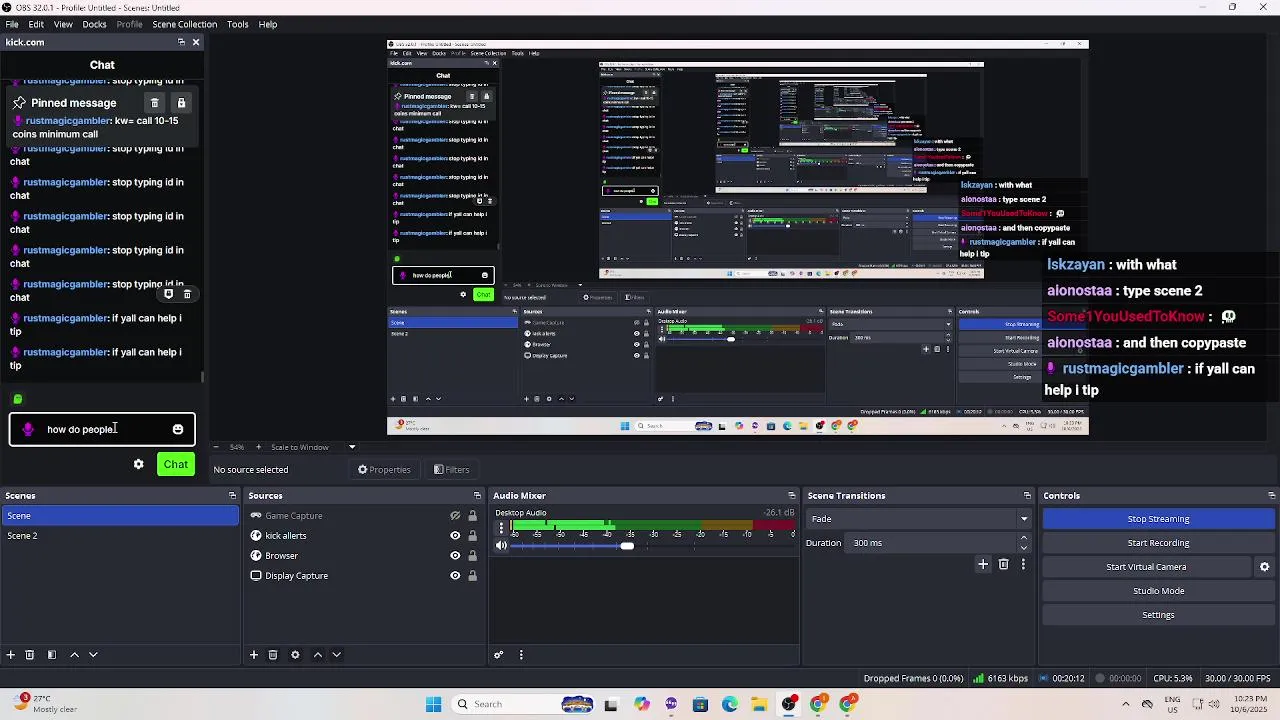Image resolution: width=1280 pixels, height=720 pixels.
Task: Remove selected source trash icon
Action: pyautogui.click(x=273, y=655)
